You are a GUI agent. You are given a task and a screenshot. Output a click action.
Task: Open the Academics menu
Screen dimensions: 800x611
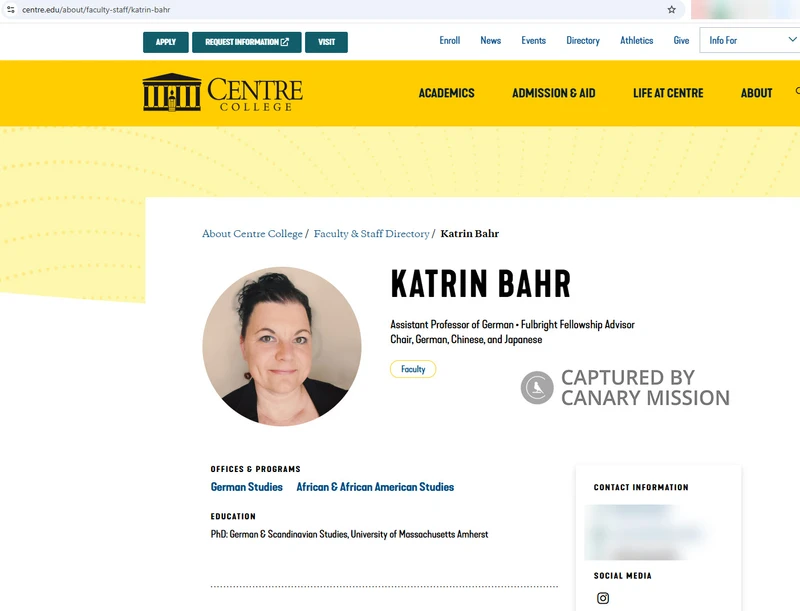click(446, 93)
